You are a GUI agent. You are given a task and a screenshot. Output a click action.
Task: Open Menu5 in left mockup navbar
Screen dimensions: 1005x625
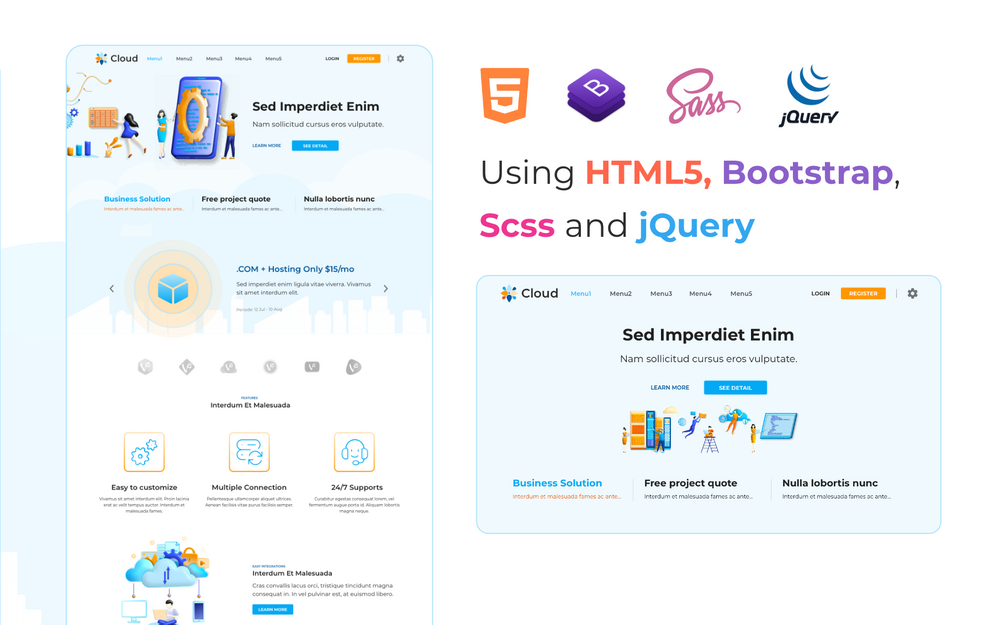tap(274, 59)
